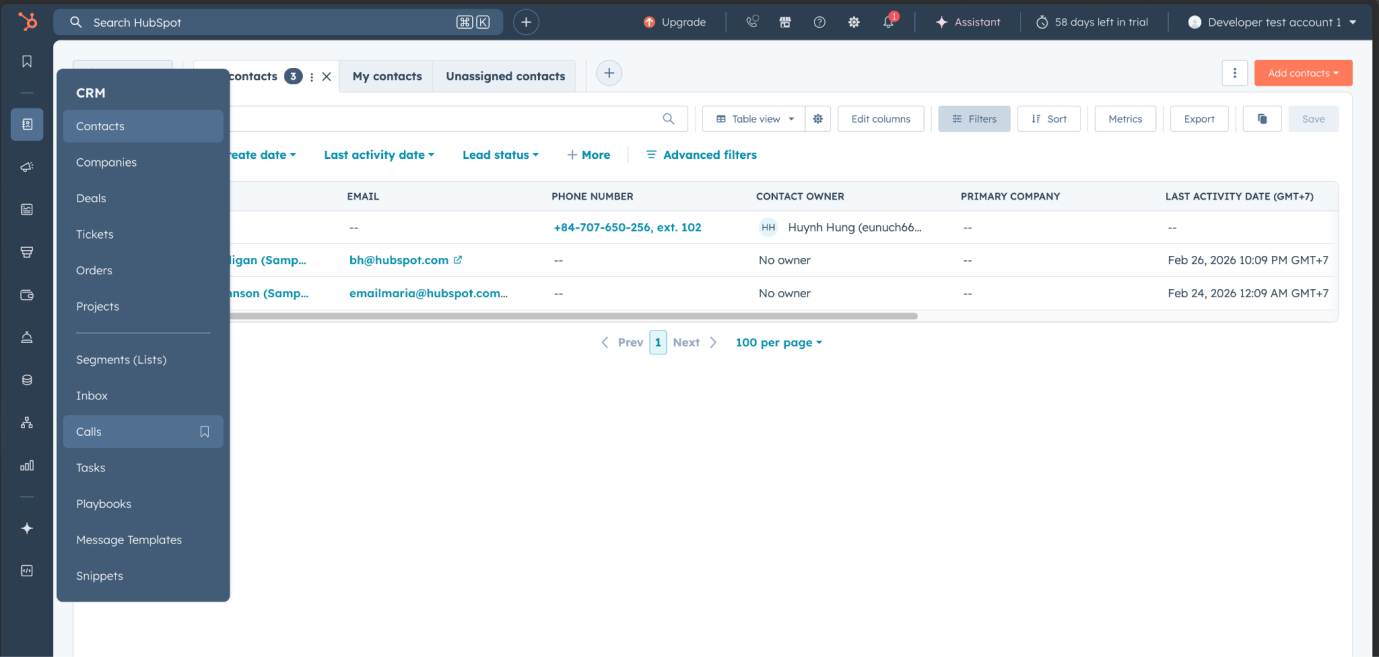Image resolution: width=1379 pixels, height=657 pixels.
Task: Open the Help question-mark icon
Action: pos(820,22)
